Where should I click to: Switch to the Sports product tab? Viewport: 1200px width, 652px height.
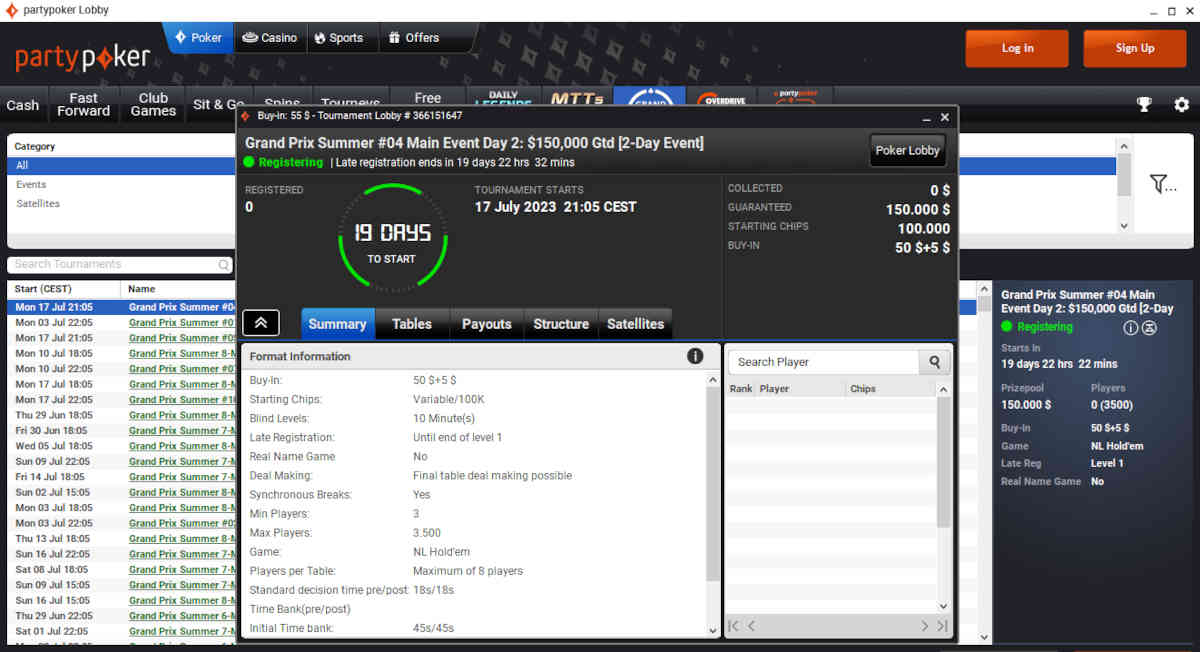click(x=339, y=38)
